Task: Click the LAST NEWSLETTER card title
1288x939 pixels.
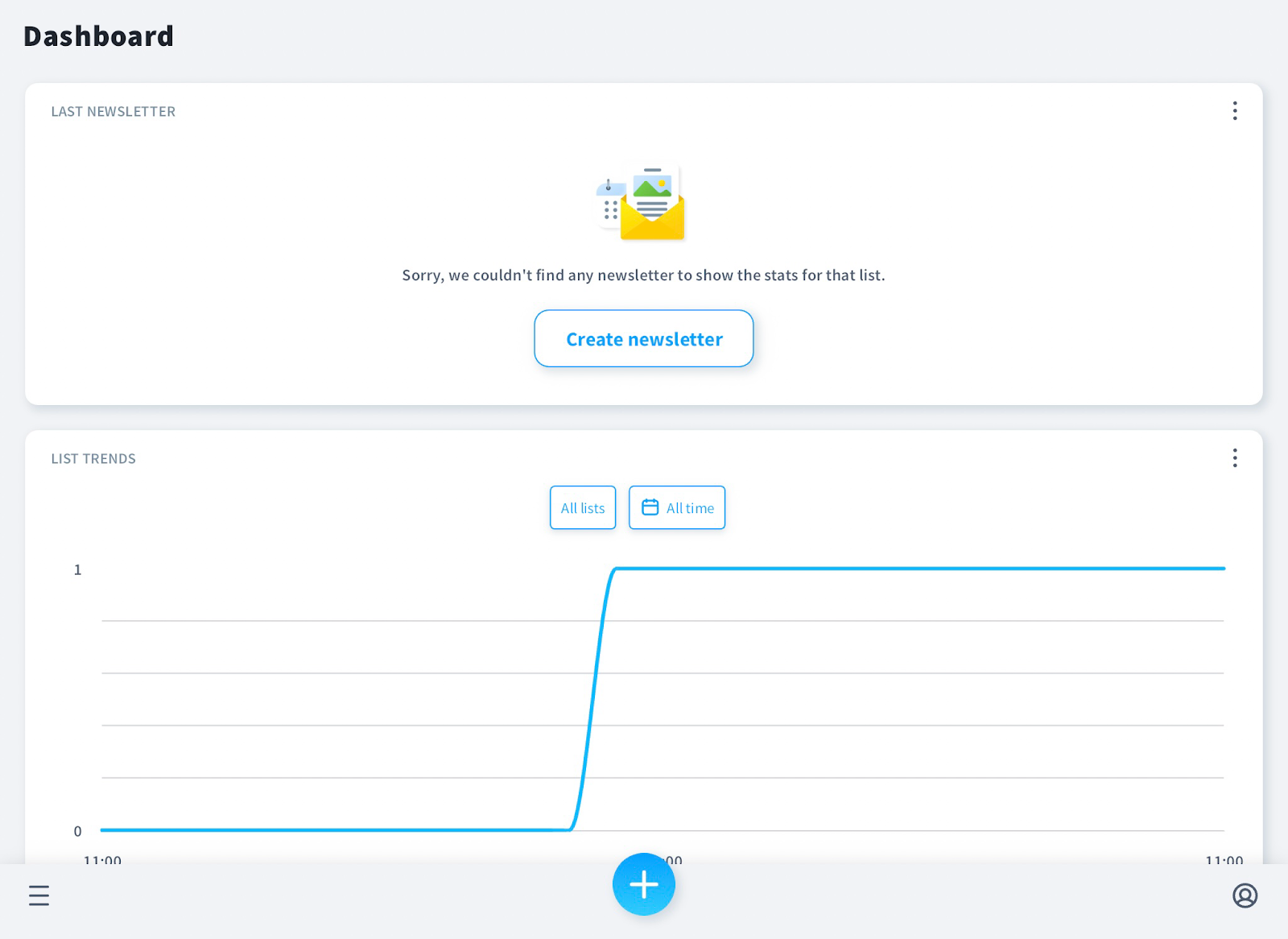Action: [114, 112]
